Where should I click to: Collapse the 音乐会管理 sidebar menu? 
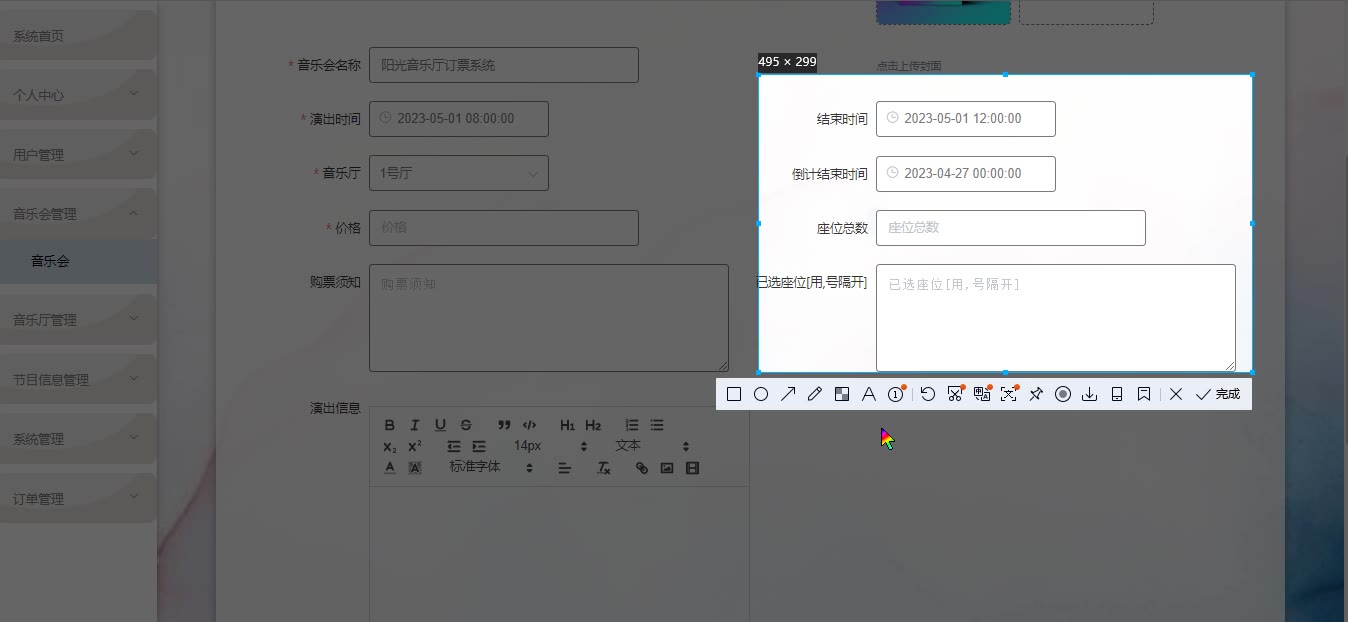coord(78,214)
